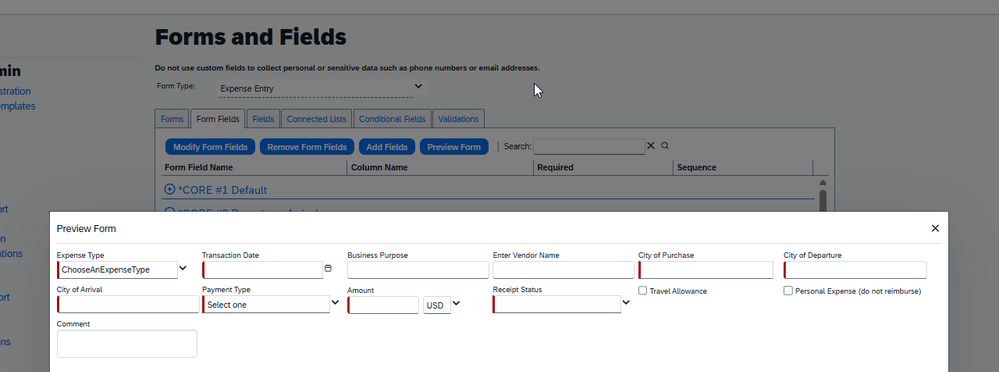
Task: Open the Conditional Fields tab
Action: [x=392, y=119]
